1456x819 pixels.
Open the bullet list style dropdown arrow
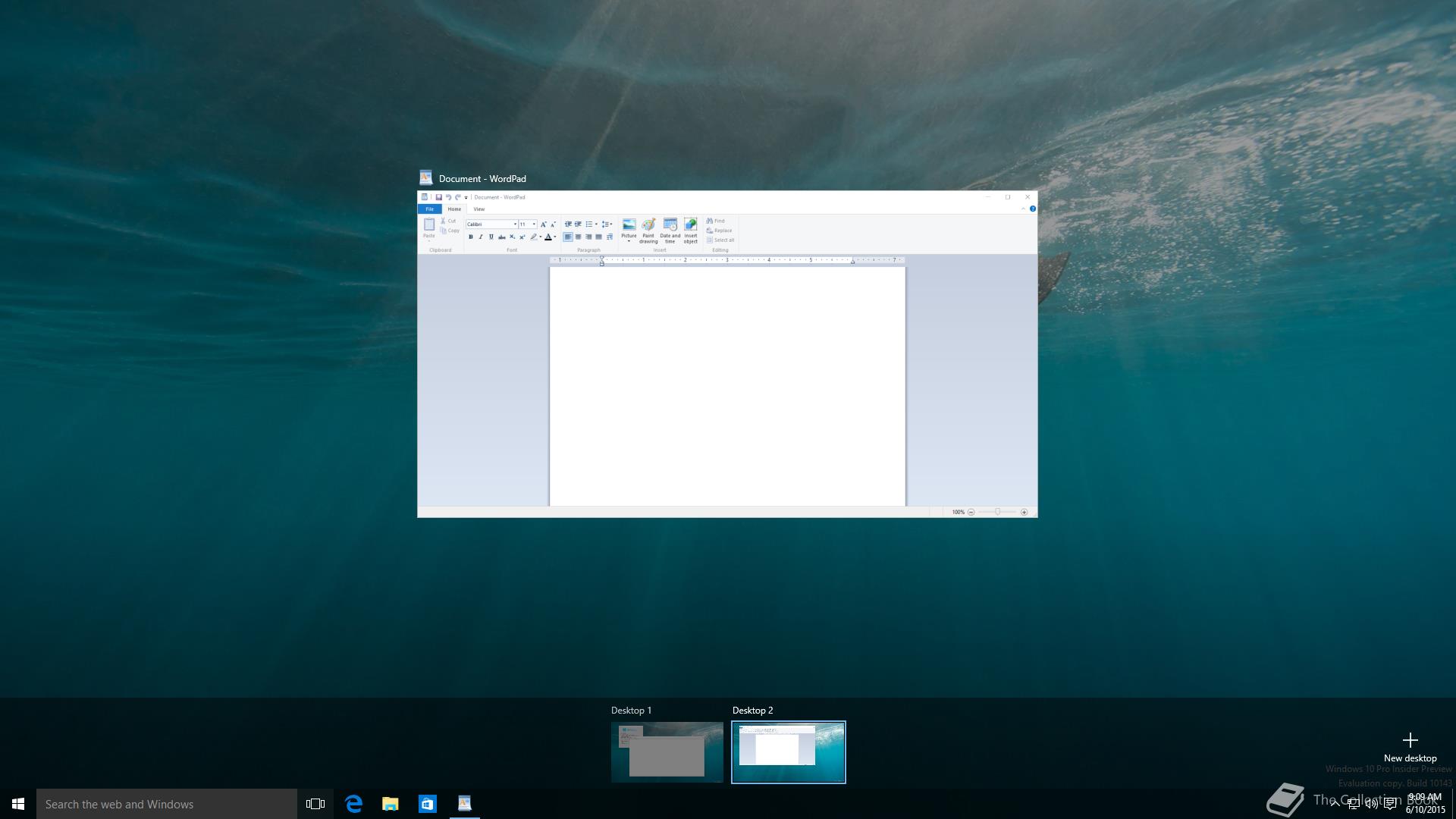coord(596,224)
